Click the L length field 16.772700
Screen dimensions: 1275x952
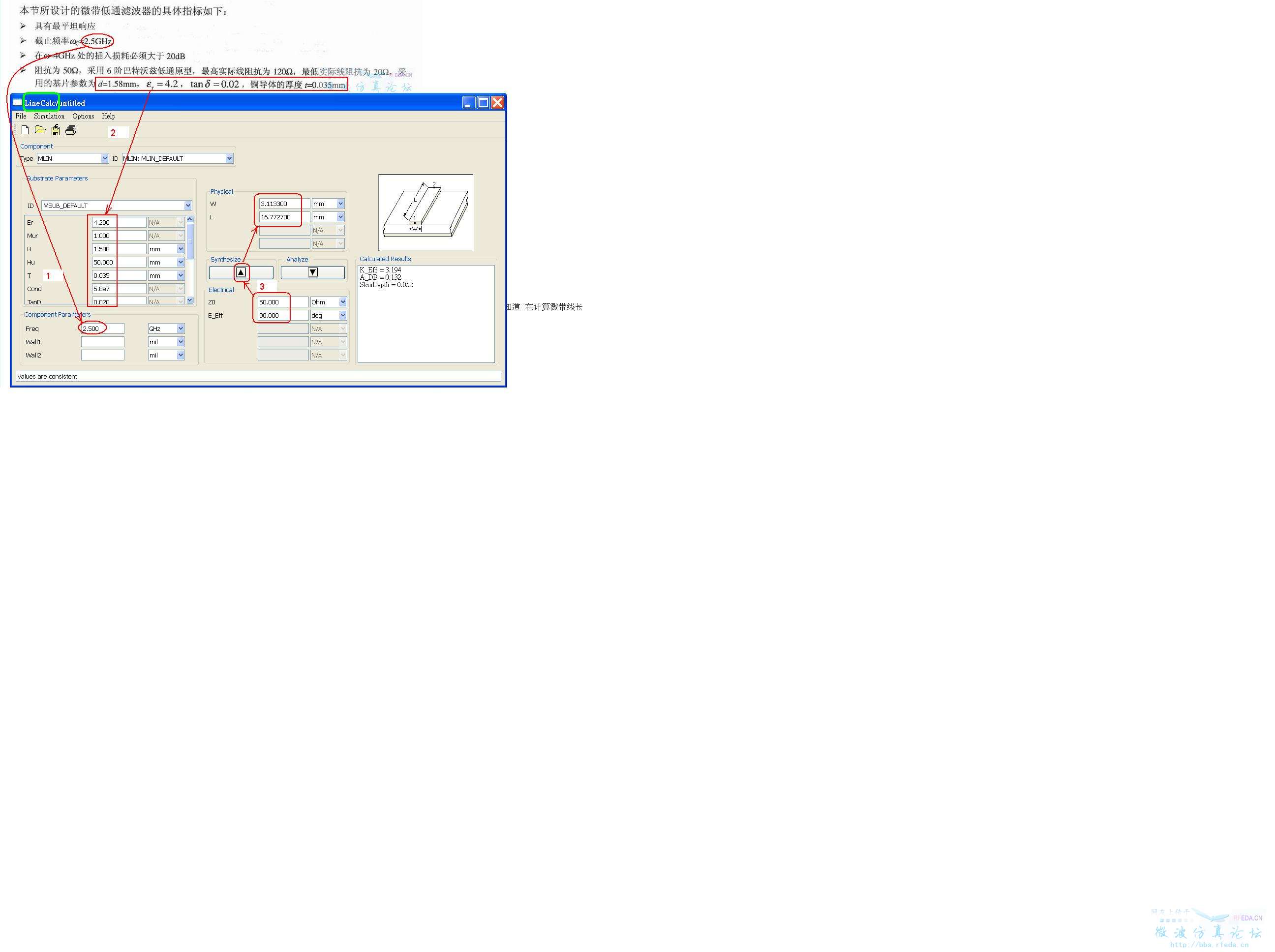[x=284, y=217]
